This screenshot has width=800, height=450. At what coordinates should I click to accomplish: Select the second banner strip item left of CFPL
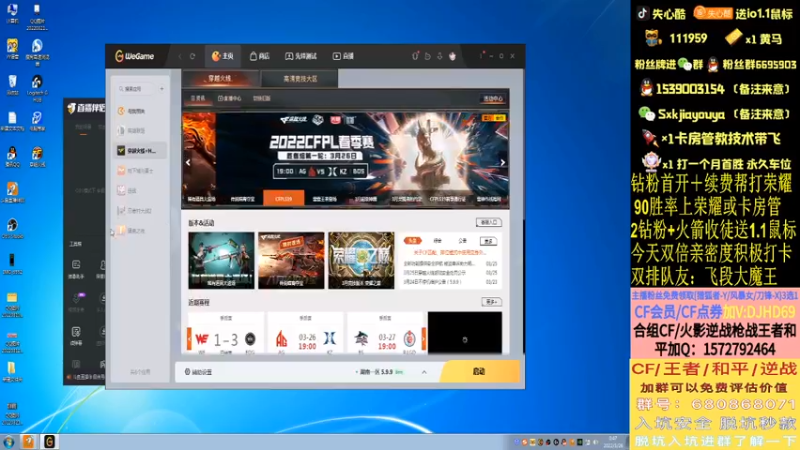(x=243, y=199)
